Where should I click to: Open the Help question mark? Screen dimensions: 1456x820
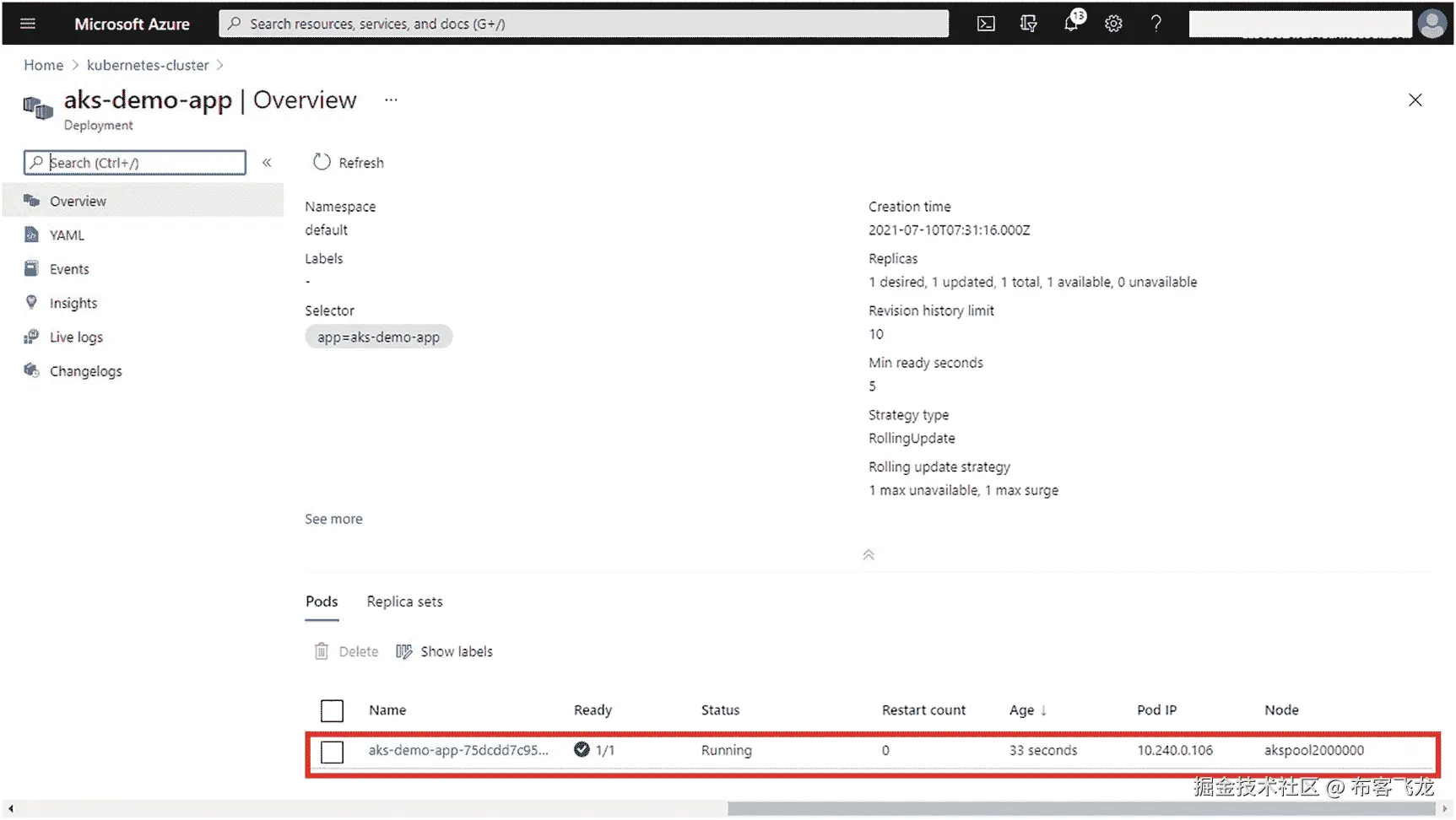pyautogui.click(x=1156, y=24)
